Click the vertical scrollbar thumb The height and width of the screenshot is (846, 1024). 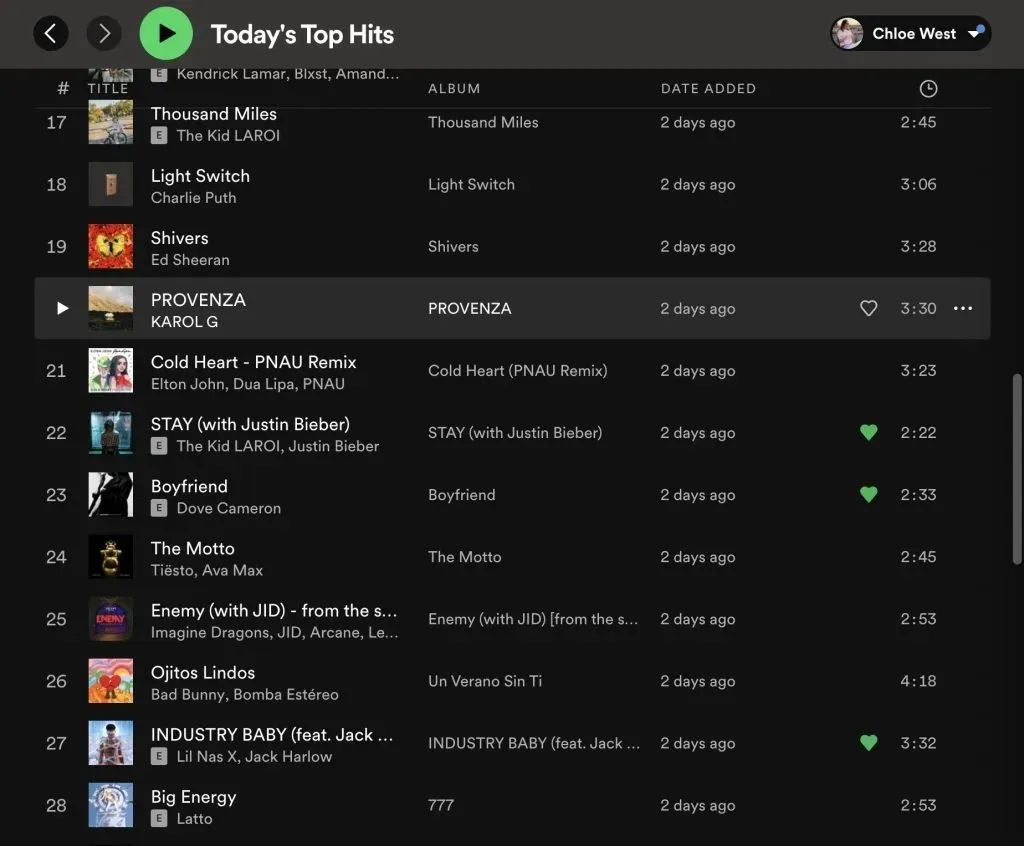pyautogui.click(x=1018, y=470)
